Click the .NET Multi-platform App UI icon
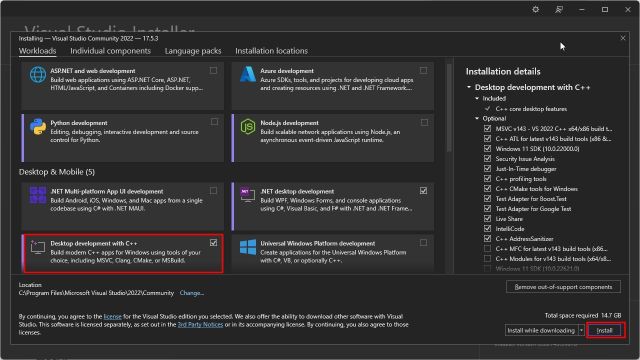 click(38, 195)
